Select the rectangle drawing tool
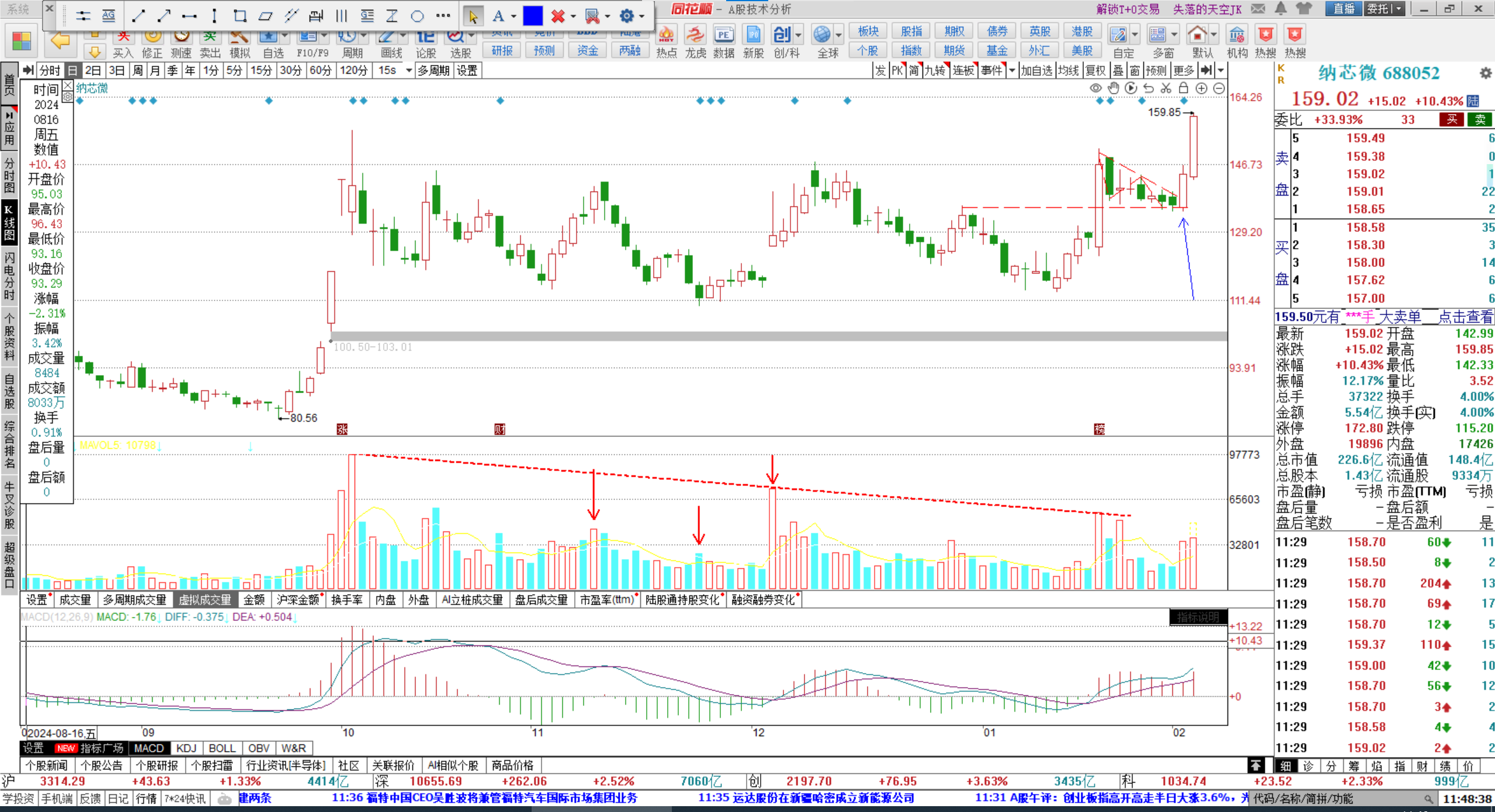1495x812 pixels. pyautogui.click(x=240, y=16)
